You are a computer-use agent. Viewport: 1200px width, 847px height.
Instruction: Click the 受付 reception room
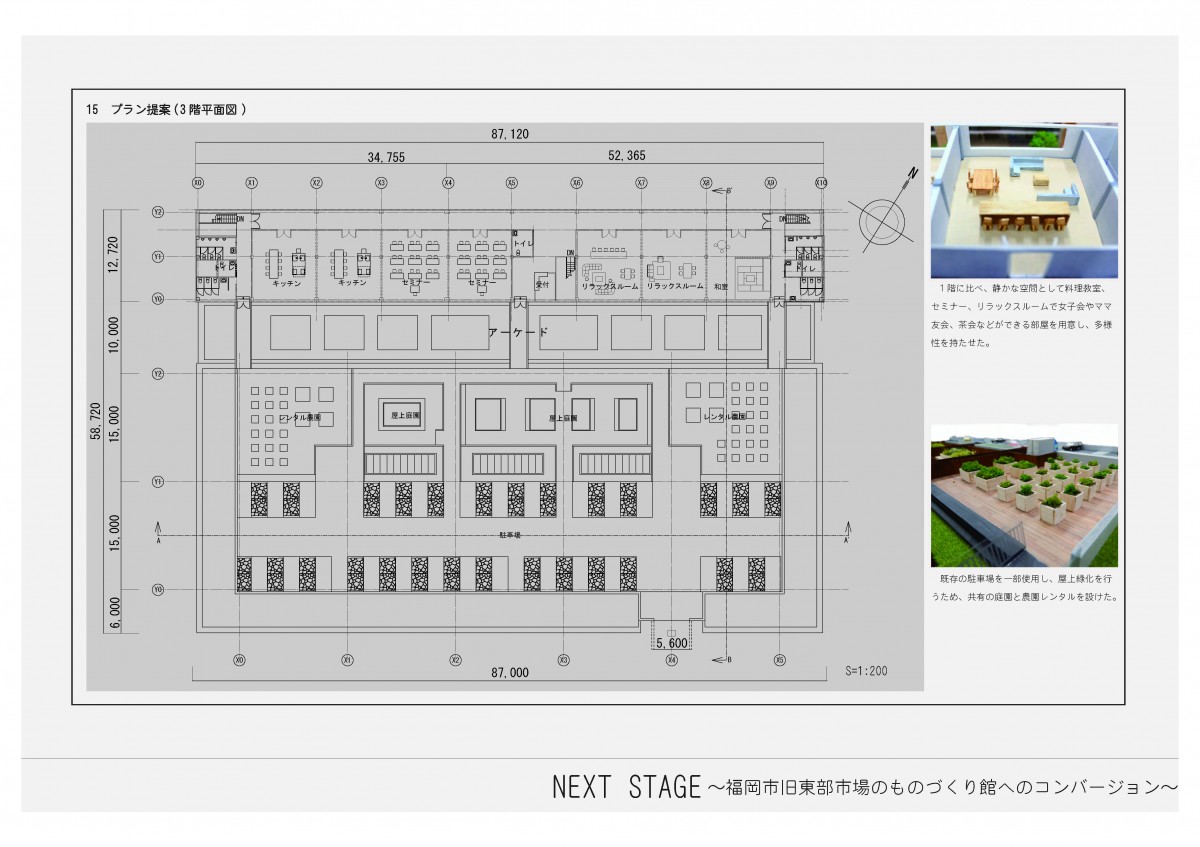pos(543,284)
